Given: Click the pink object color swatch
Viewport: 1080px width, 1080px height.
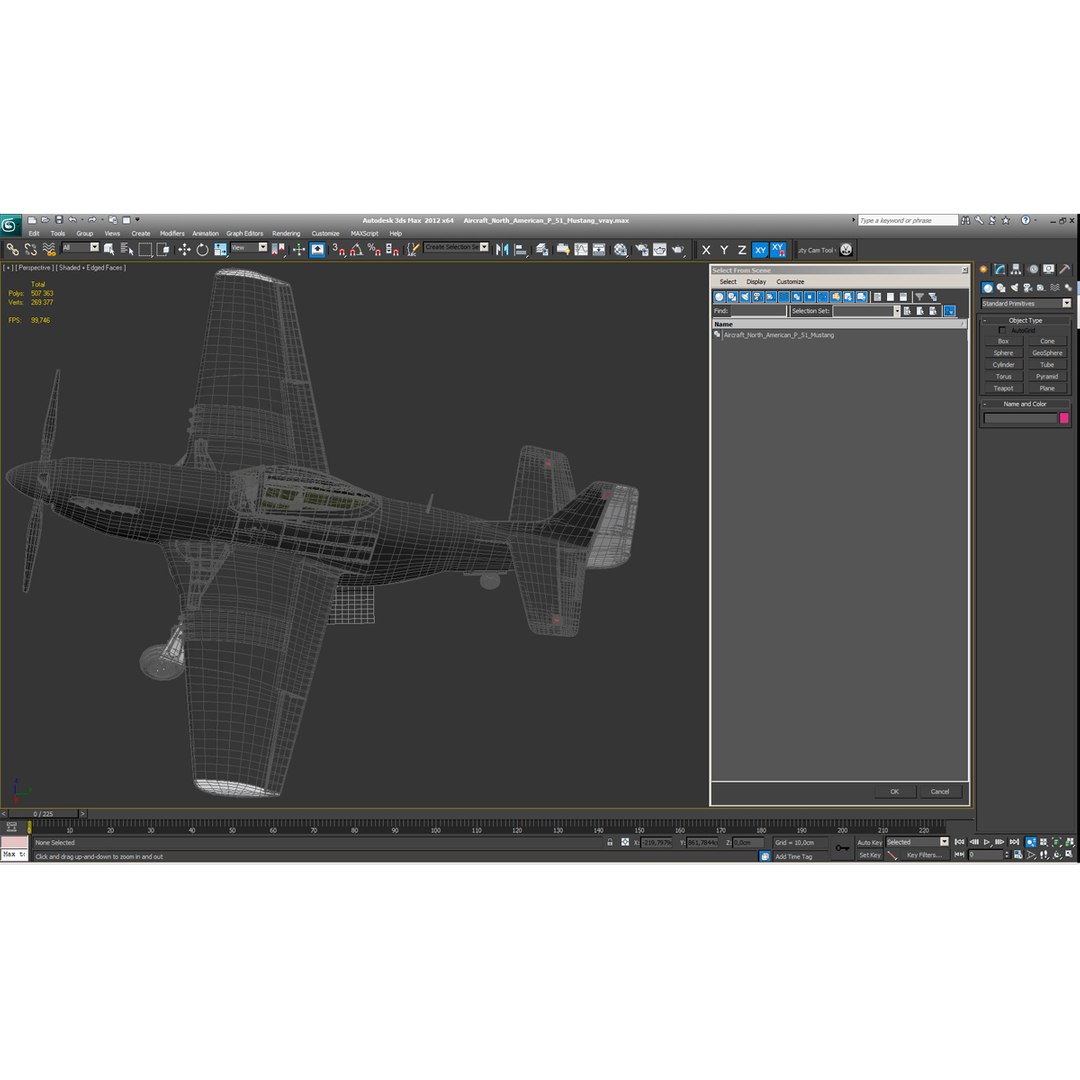Looking at the screenshot, I should point(1063,418).
